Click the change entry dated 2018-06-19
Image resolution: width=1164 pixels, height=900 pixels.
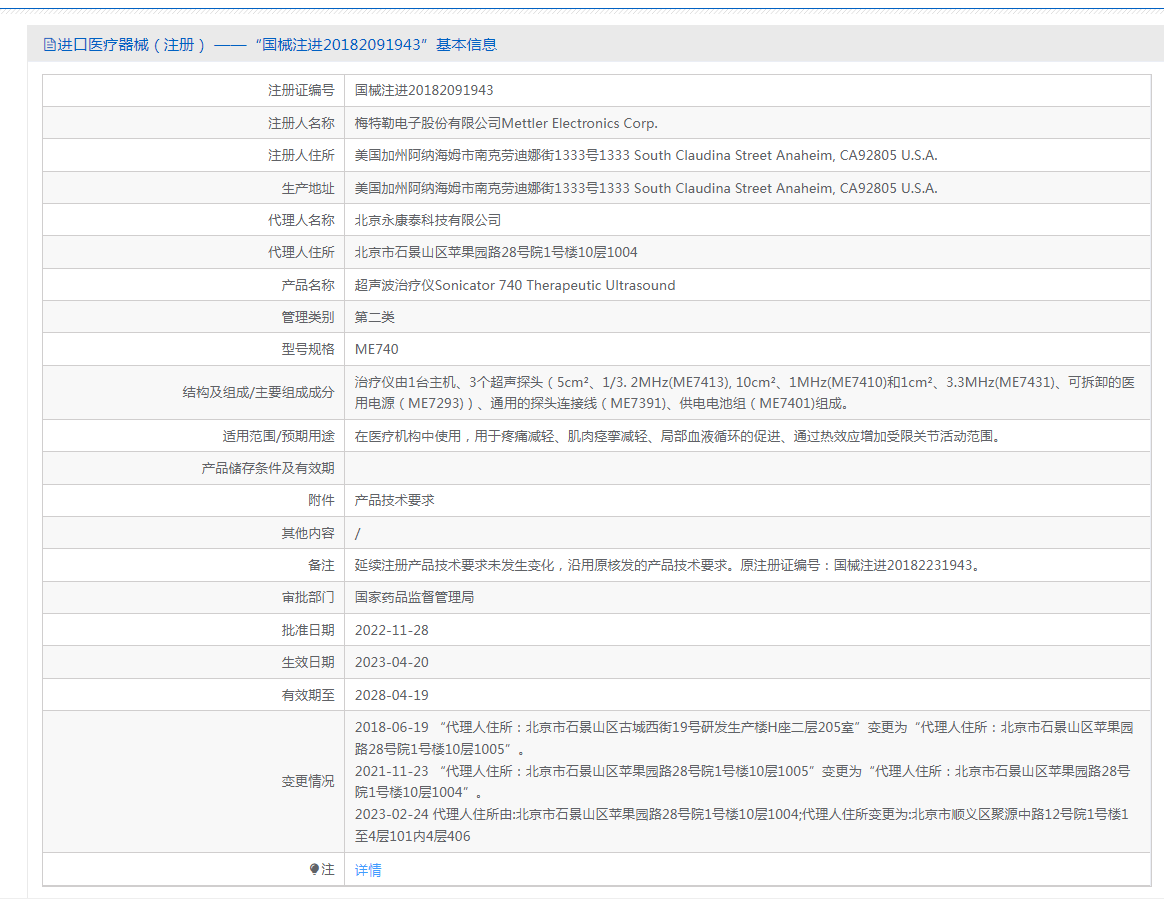coord(744,738)
